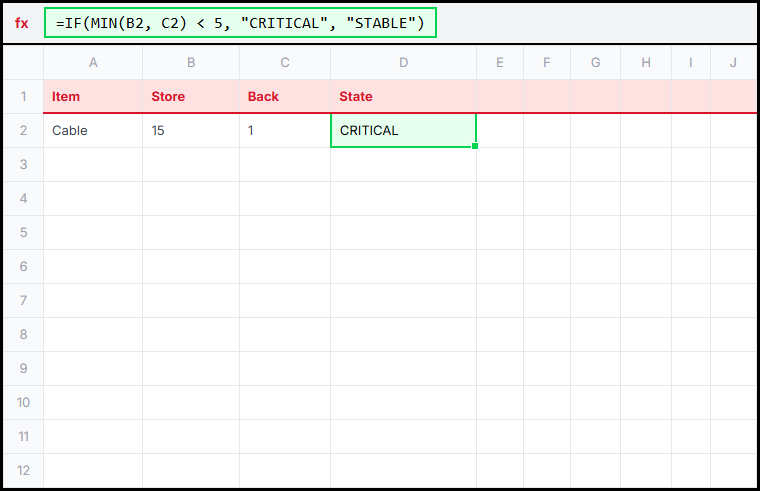Select column B header

191,63
